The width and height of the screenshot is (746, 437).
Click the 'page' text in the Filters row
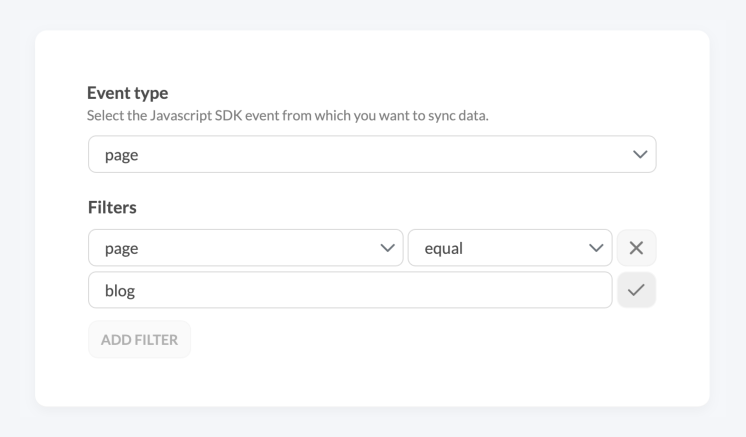tap(121, 249)
